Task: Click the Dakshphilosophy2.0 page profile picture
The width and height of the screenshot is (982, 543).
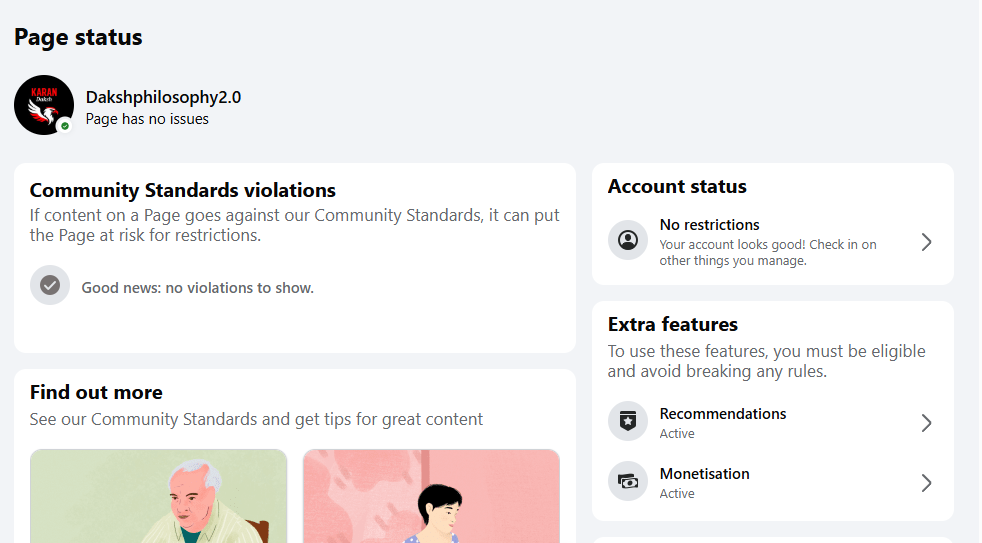Action: (x=43, y=103)
